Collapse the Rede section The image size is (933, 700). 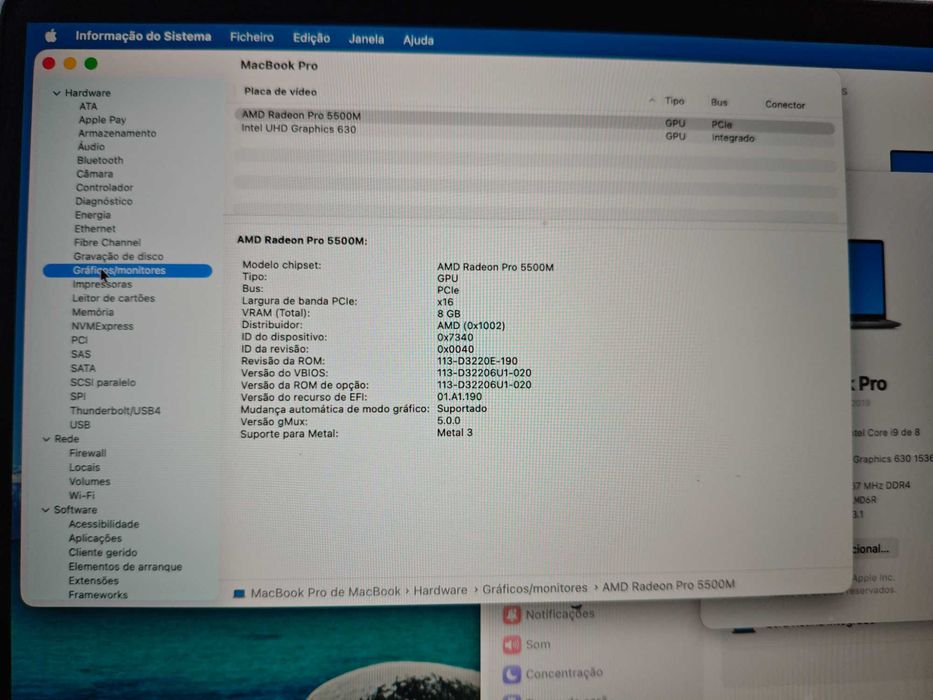pyautogui.click(x=46, y=439)
